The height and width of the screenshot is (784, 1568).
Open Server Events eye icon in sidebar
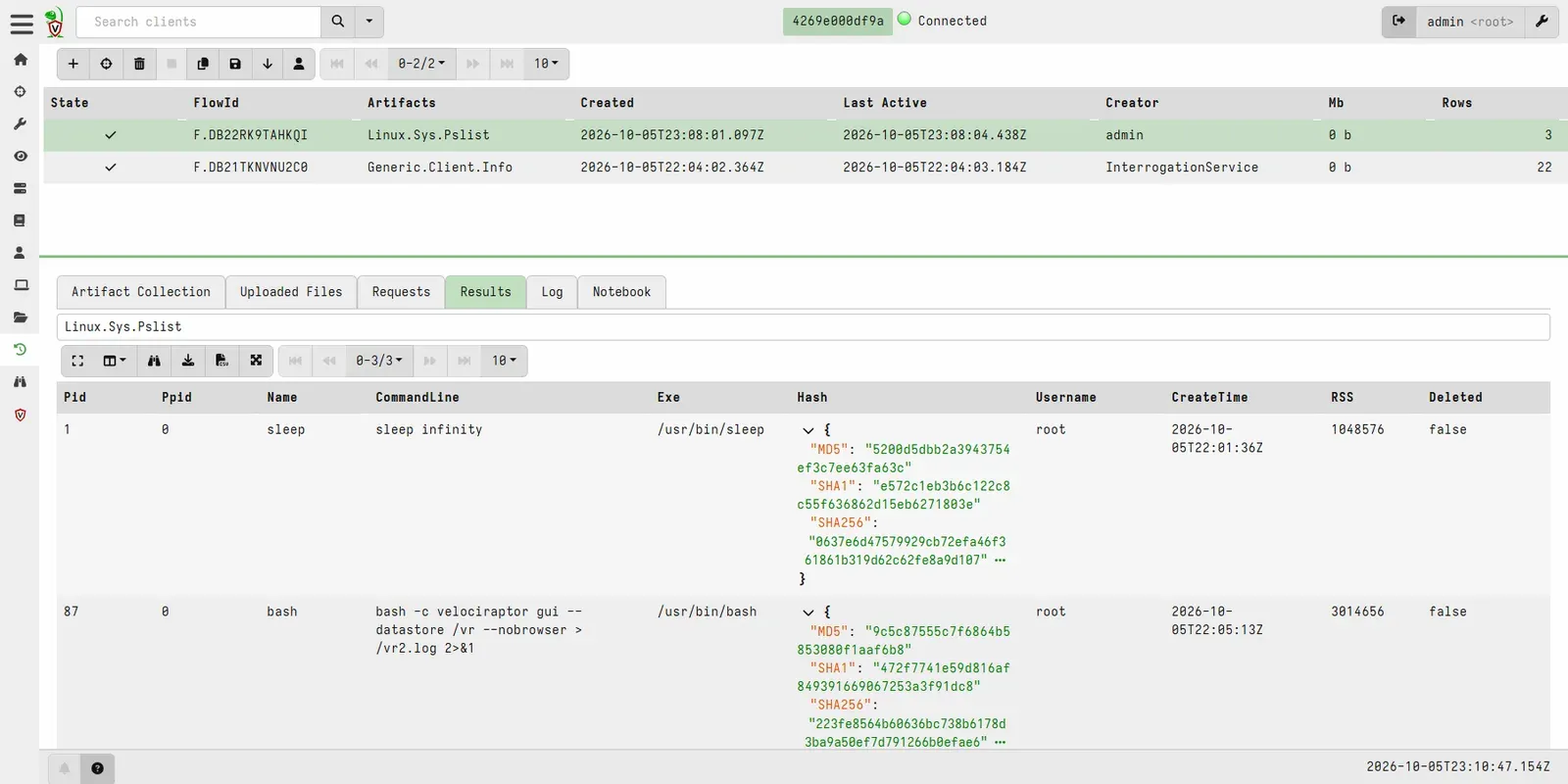tap(20, 156)
